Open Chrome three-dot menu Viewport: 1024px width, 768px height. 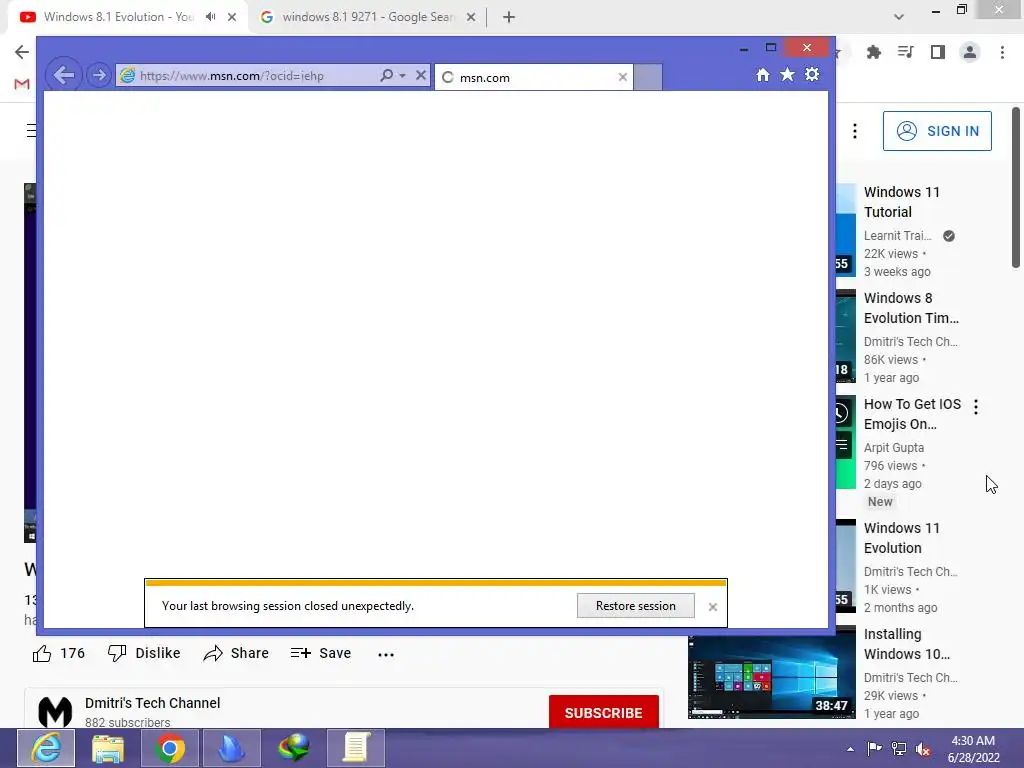pyautogui.click(x=1002, y=52)
